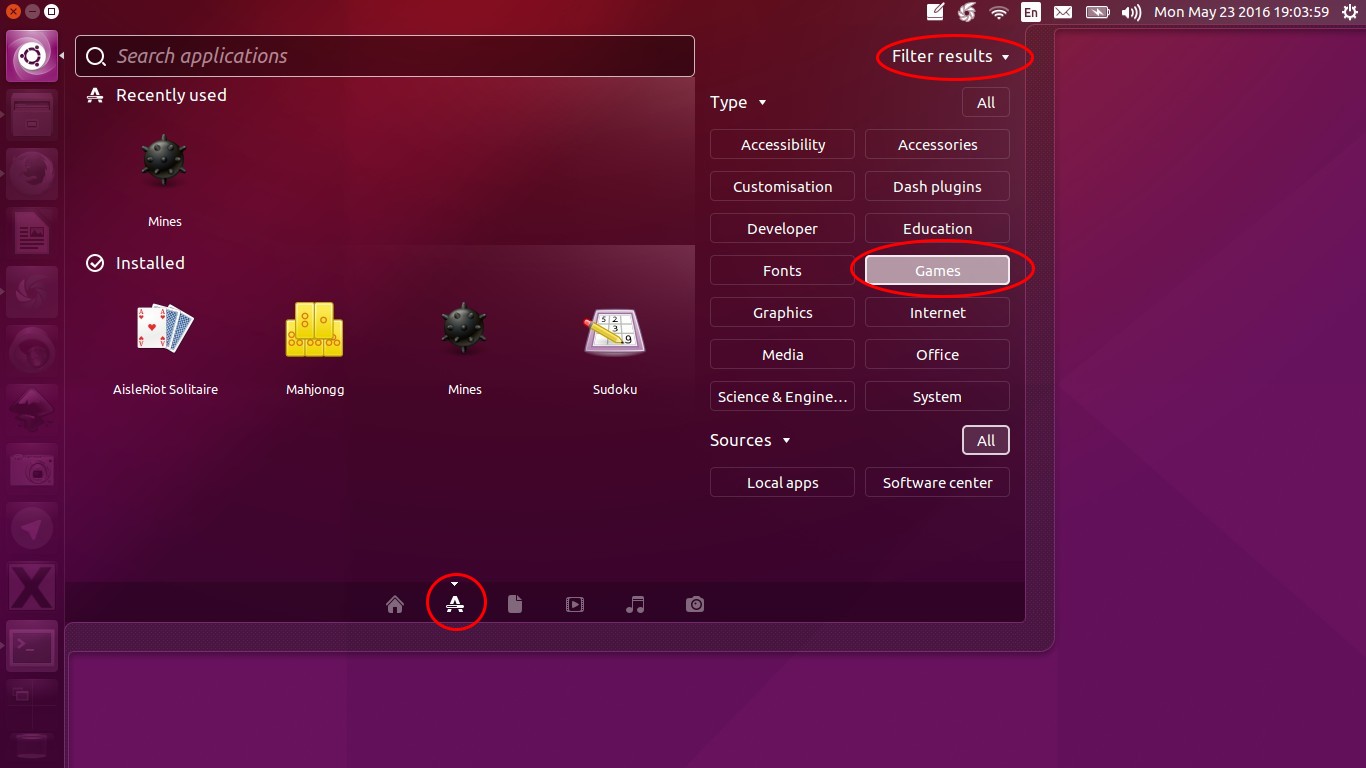
Task: Toggle the Developer filter
Action: [x=782, y=228]
